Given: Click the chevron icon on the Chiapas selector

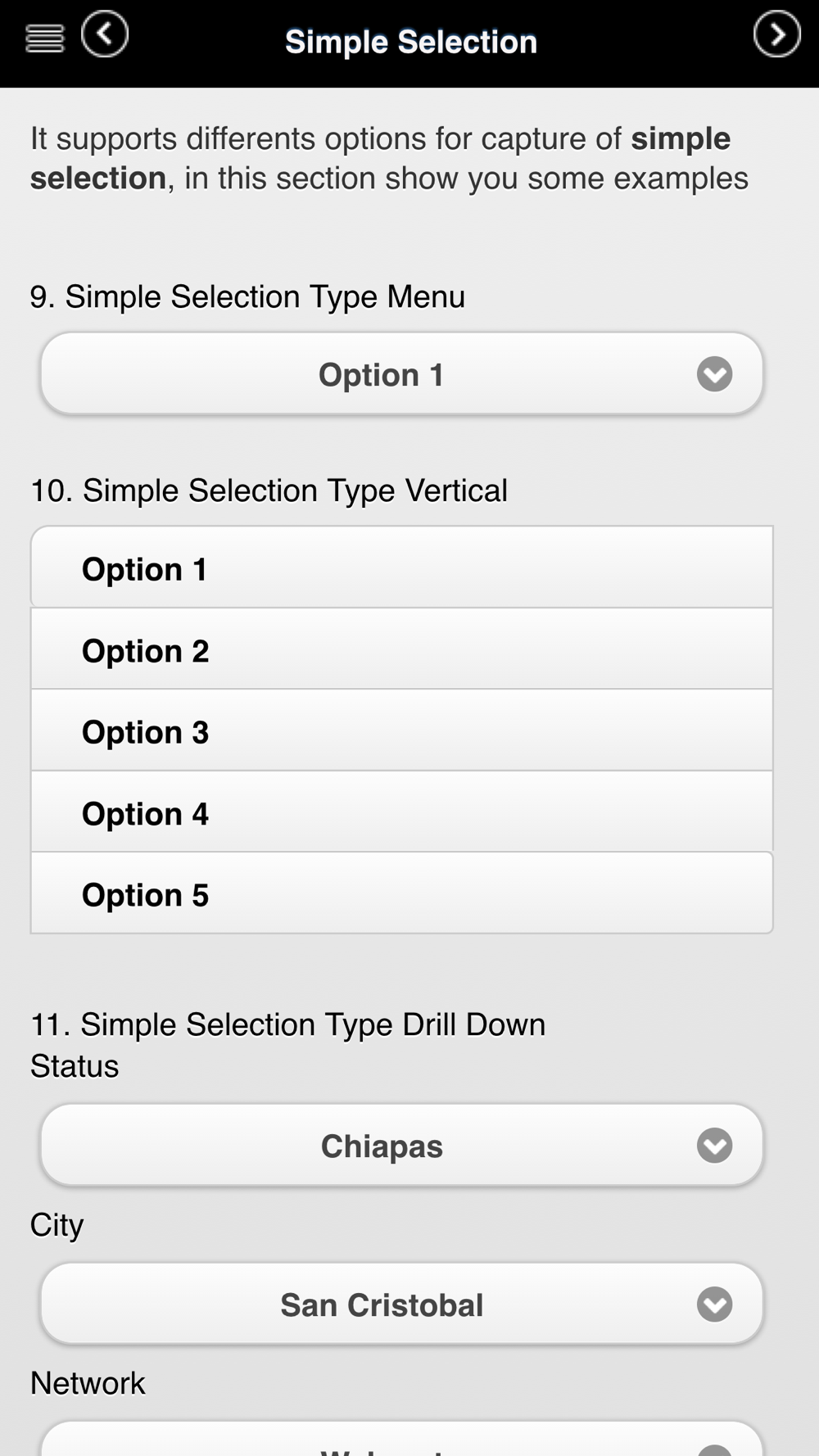Looking at the screenshot, I should 714,1146.
